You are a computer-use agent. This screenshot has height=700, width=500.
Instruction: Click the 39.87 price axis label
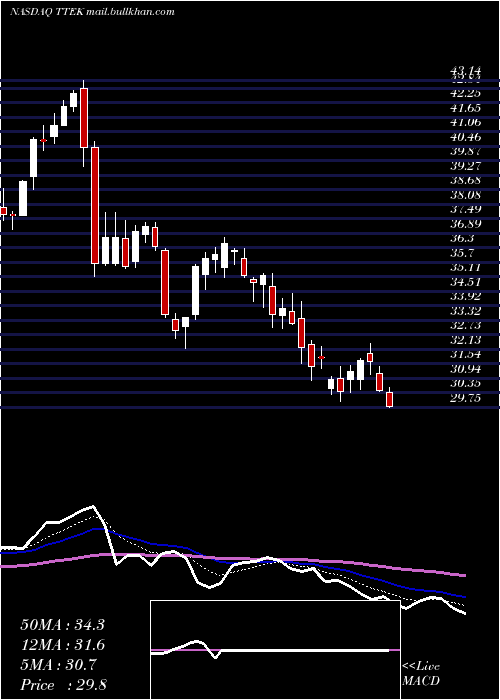click(x=464, y=151)
